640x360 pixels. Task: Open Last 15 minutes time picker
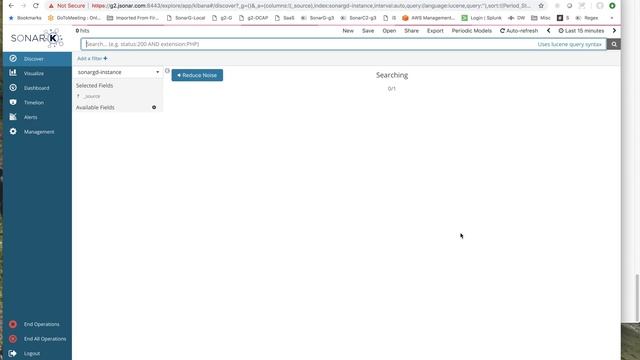pos(581,31)
